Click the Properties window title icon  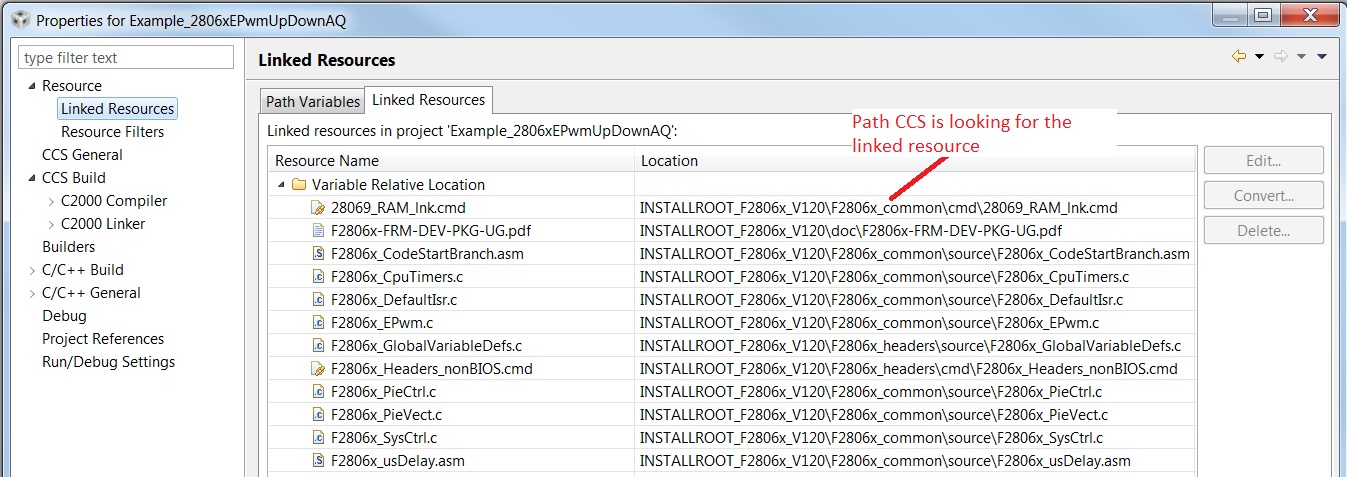click(20, 20)
